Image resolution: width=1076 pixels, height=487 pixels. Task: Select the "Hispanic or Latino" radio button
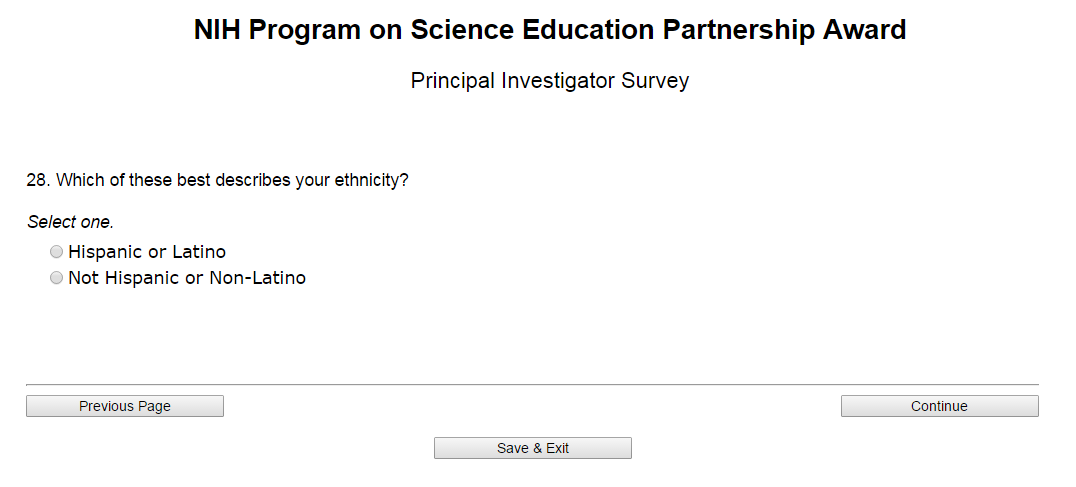[57, 252]
